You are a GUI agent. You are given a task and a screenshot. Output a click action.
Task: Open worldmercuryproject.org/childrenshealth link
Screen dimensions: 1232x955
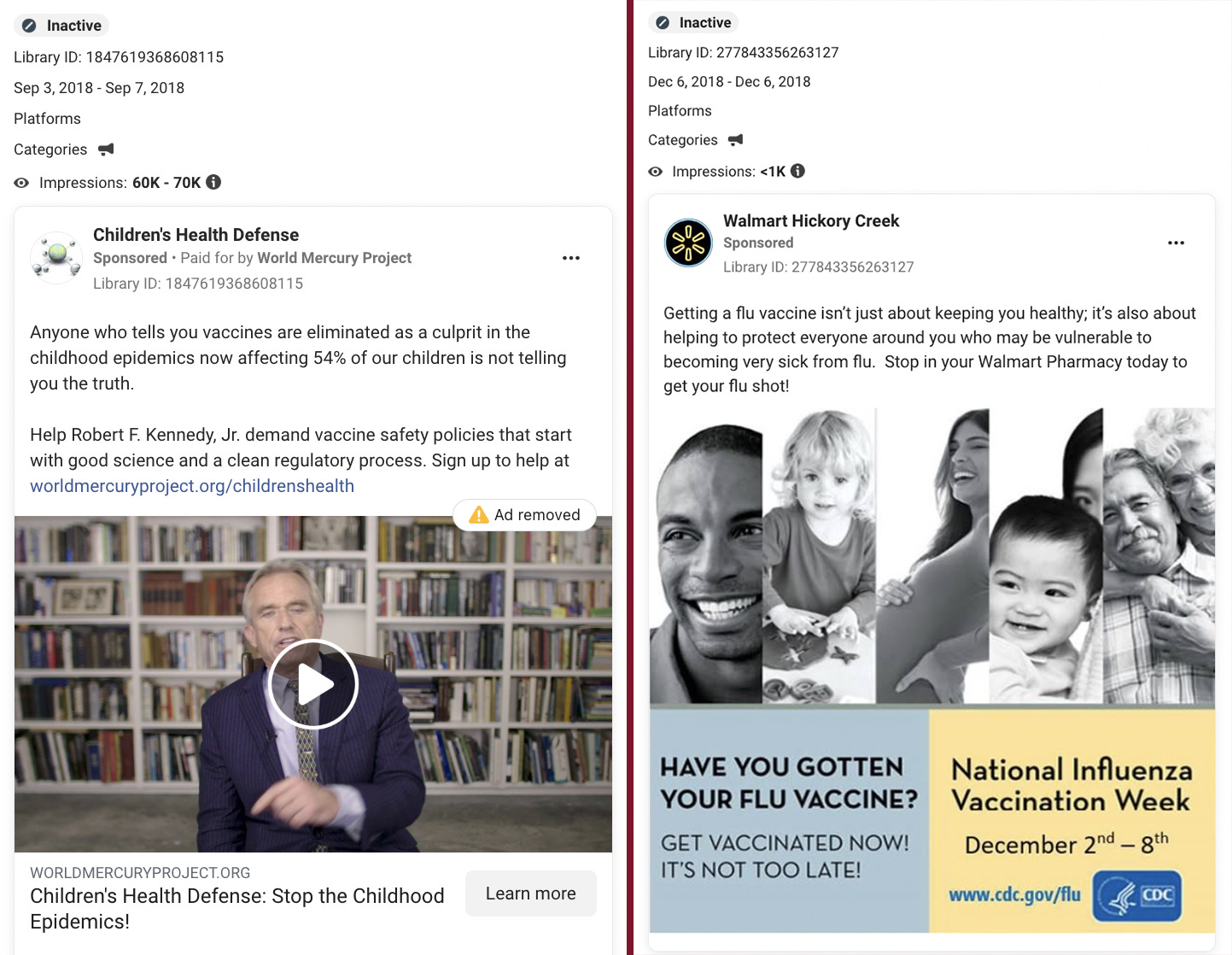(192, 486)
